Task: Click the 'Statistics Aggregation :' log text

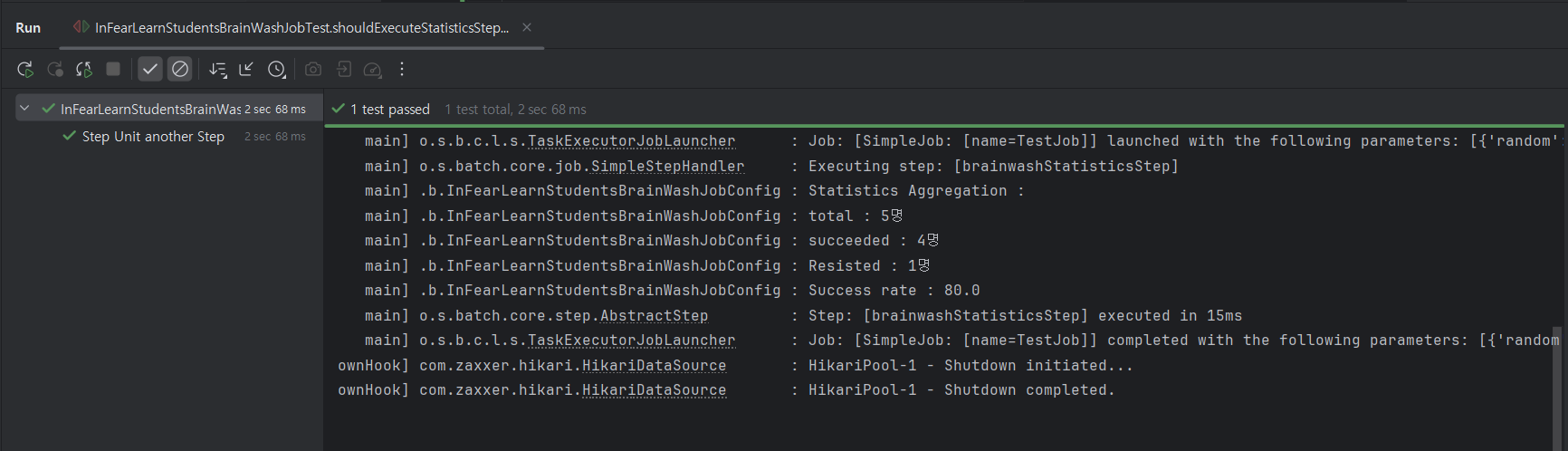Action: tap(916, 191)
